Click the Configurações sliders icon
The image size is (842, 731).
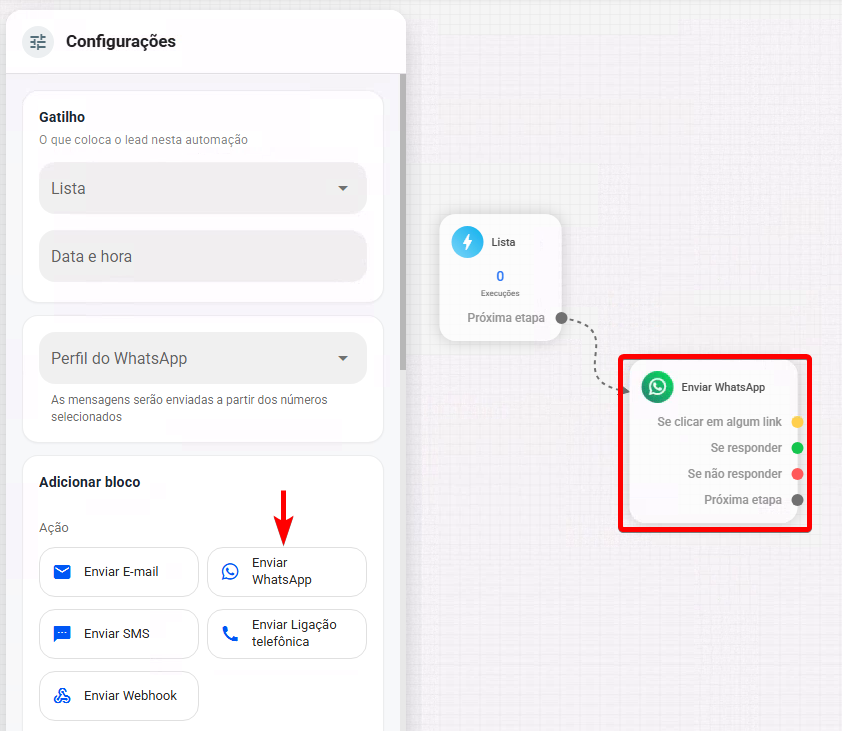[x=38, y=42]
